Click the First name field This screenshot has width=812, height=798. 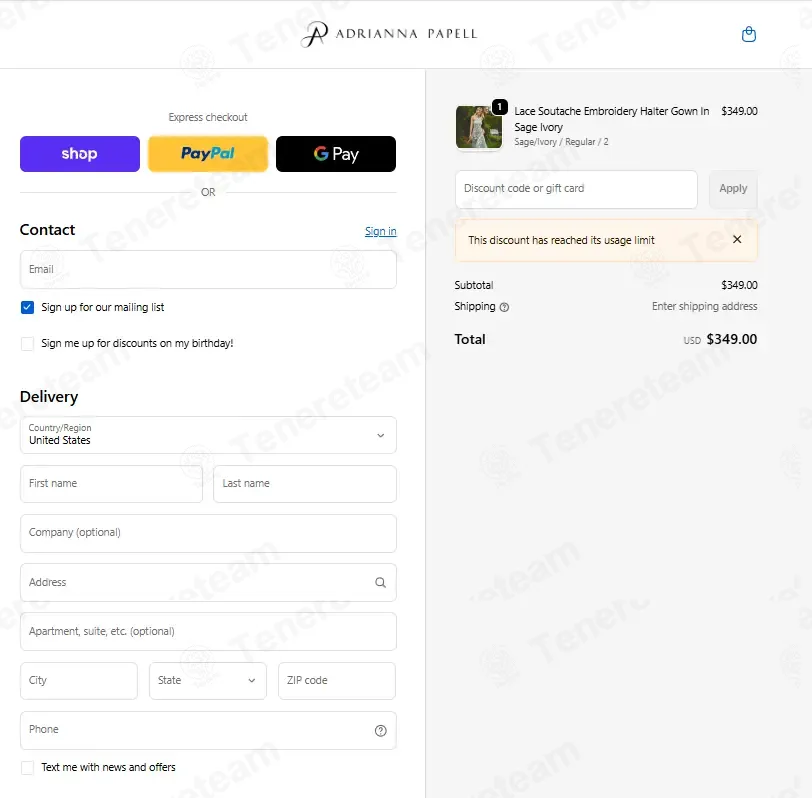111,484
